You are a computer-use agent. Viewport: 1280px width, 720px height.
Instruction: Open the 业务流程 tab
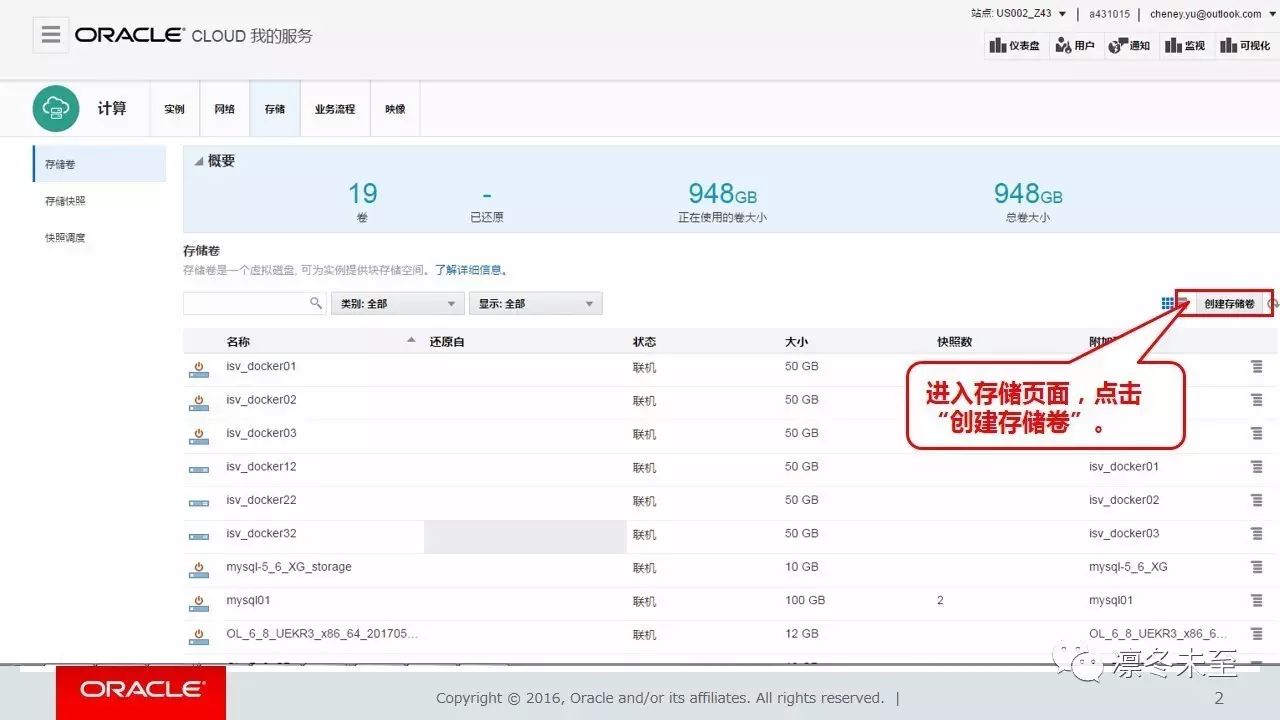pyautogui.click(x=335, y=109)
